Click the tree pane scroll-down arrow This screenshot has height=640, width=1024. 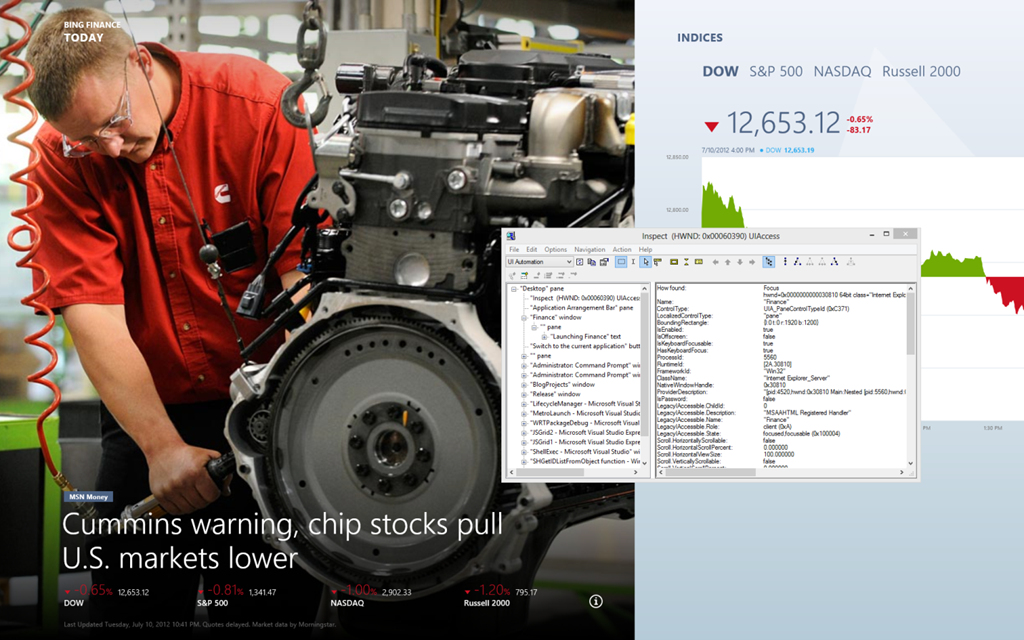pos(645,463)
